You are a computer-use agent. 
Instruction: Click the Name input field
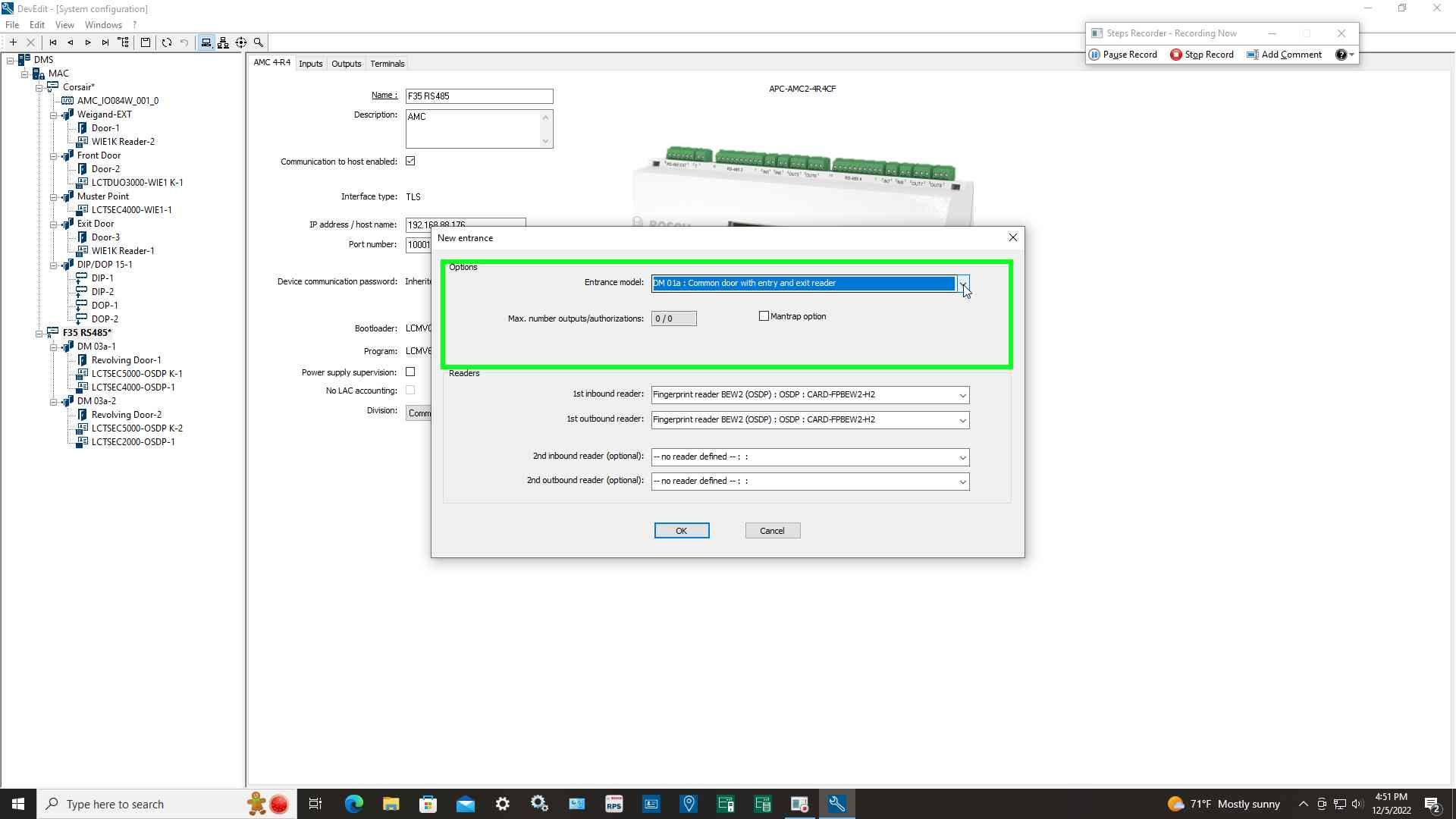click(479, 96)
